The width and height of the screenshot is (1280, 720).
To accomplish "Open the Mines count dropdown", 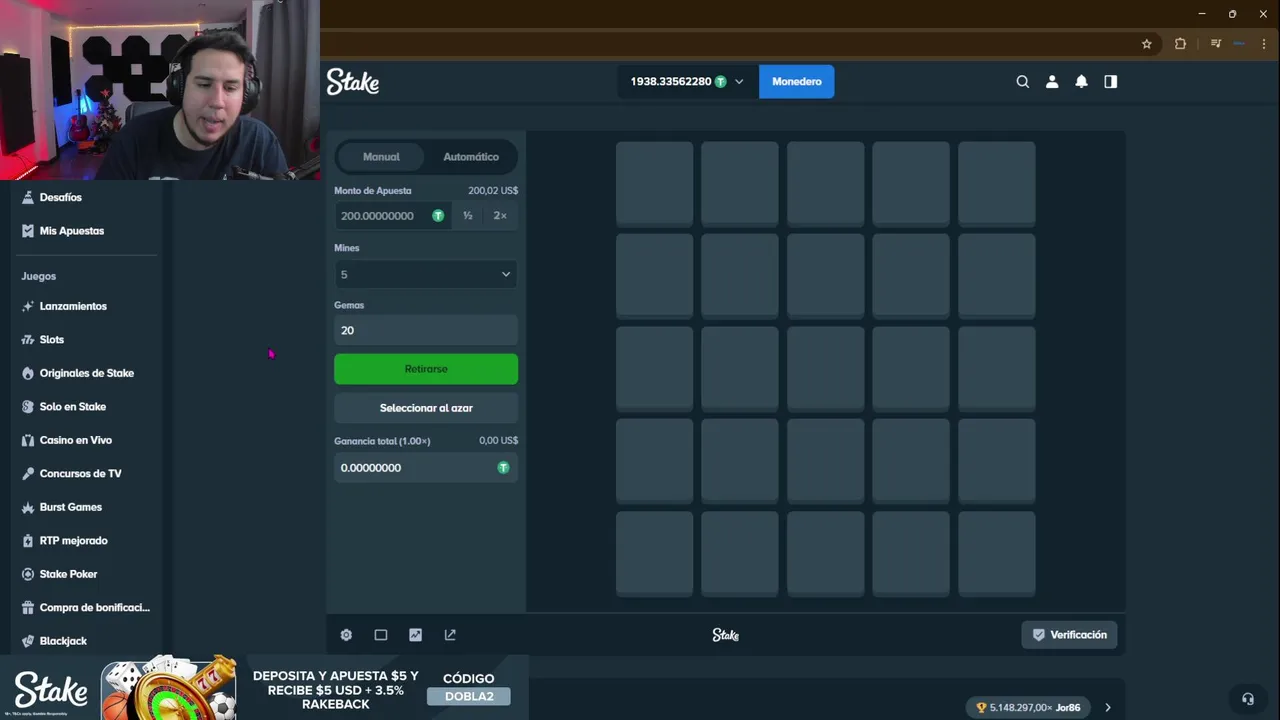I will click(x=426, y=274).
